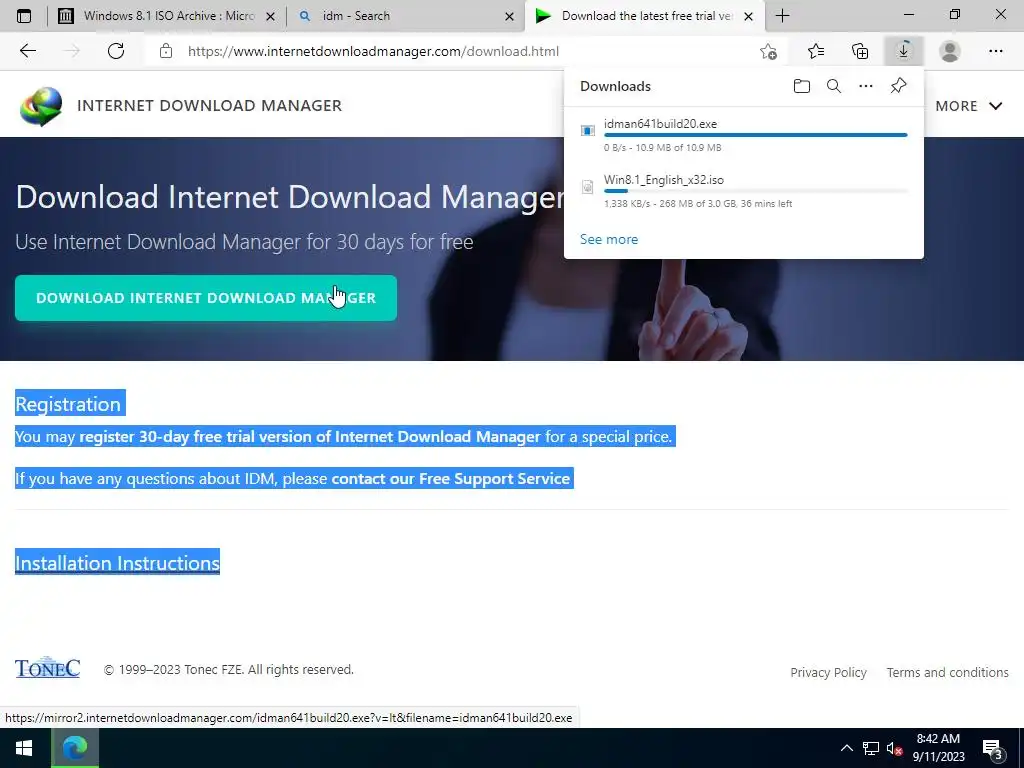The height and width of the screenshot is (768, 1024).
Task: Open the profile avatar icon
Action: 950,51
